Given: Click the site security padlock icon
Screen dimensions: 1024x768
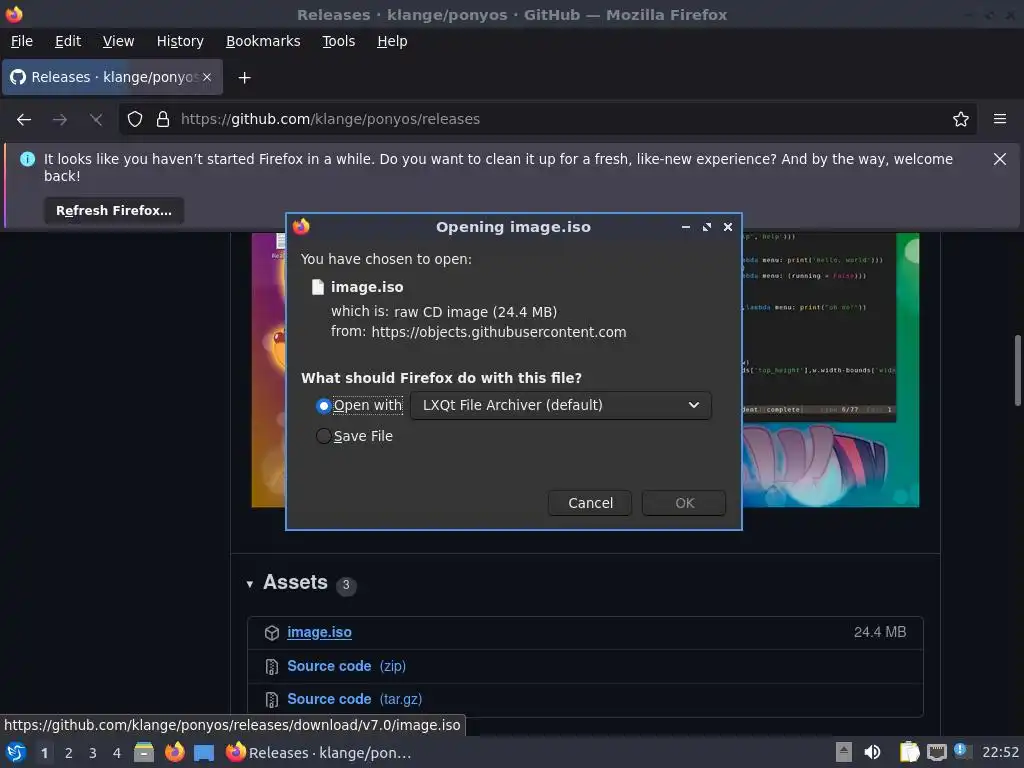Looking at the screenshot, I should pyautogui.click(x=163, y=119).
